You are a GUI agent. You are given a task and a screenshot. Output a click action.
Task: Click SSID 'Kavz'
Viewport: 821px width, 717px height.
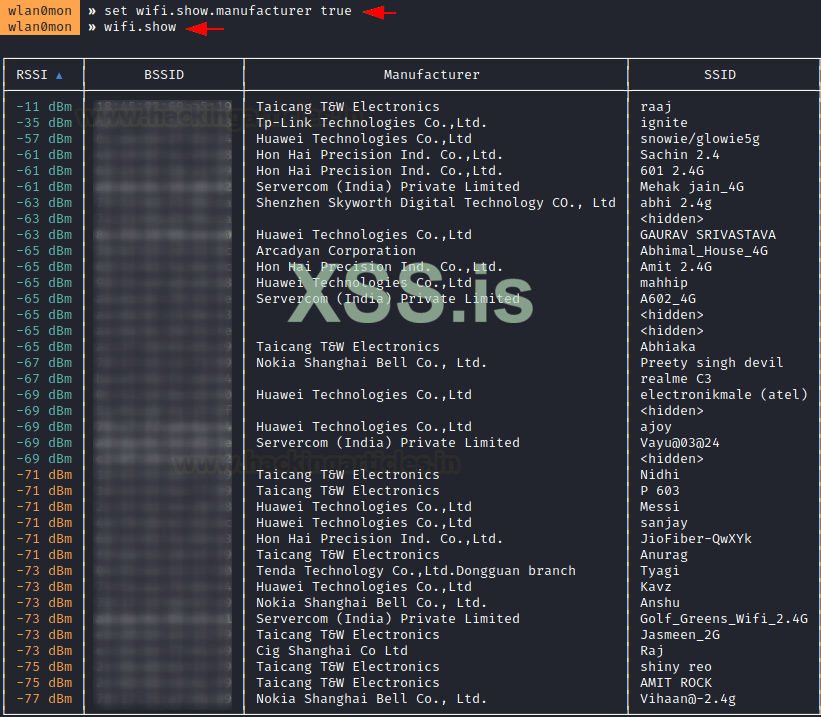click(x=656, y=587)
